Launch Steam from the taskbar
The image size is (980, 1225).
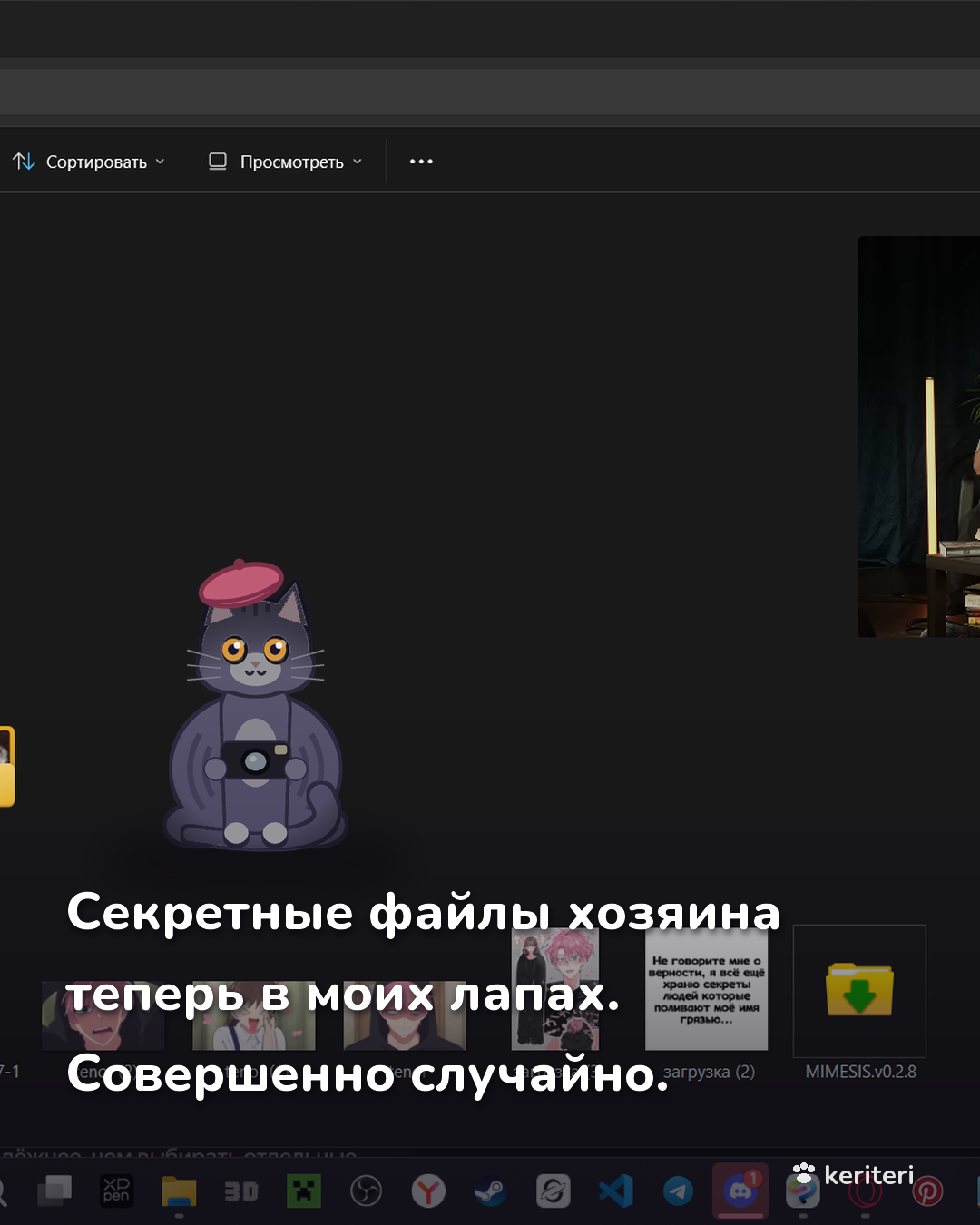tap(491, 1191)
